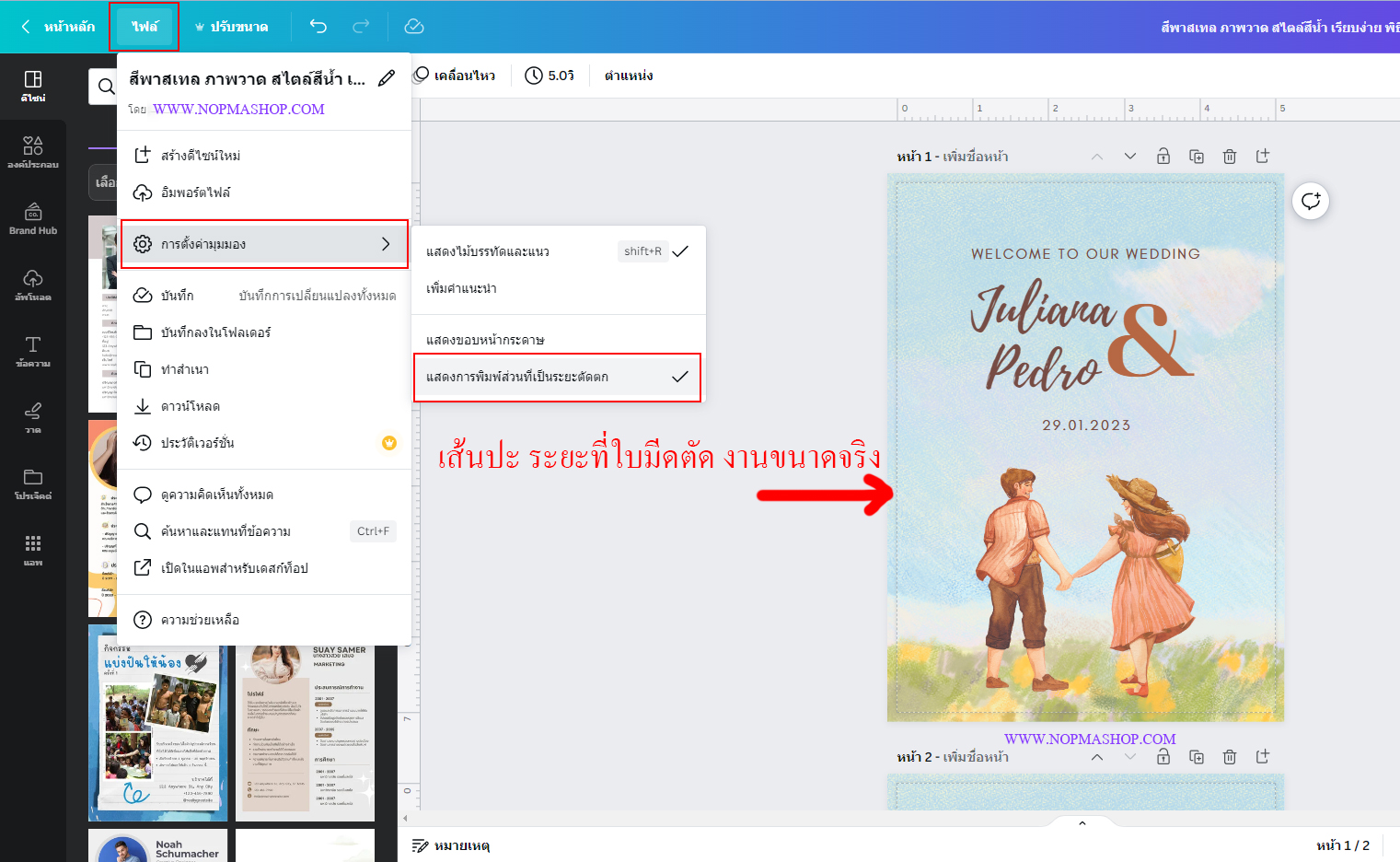The height and width of the screenshot is (862, 1400).
Task: Click the add comment bubble button
Action: [1311, 201]
